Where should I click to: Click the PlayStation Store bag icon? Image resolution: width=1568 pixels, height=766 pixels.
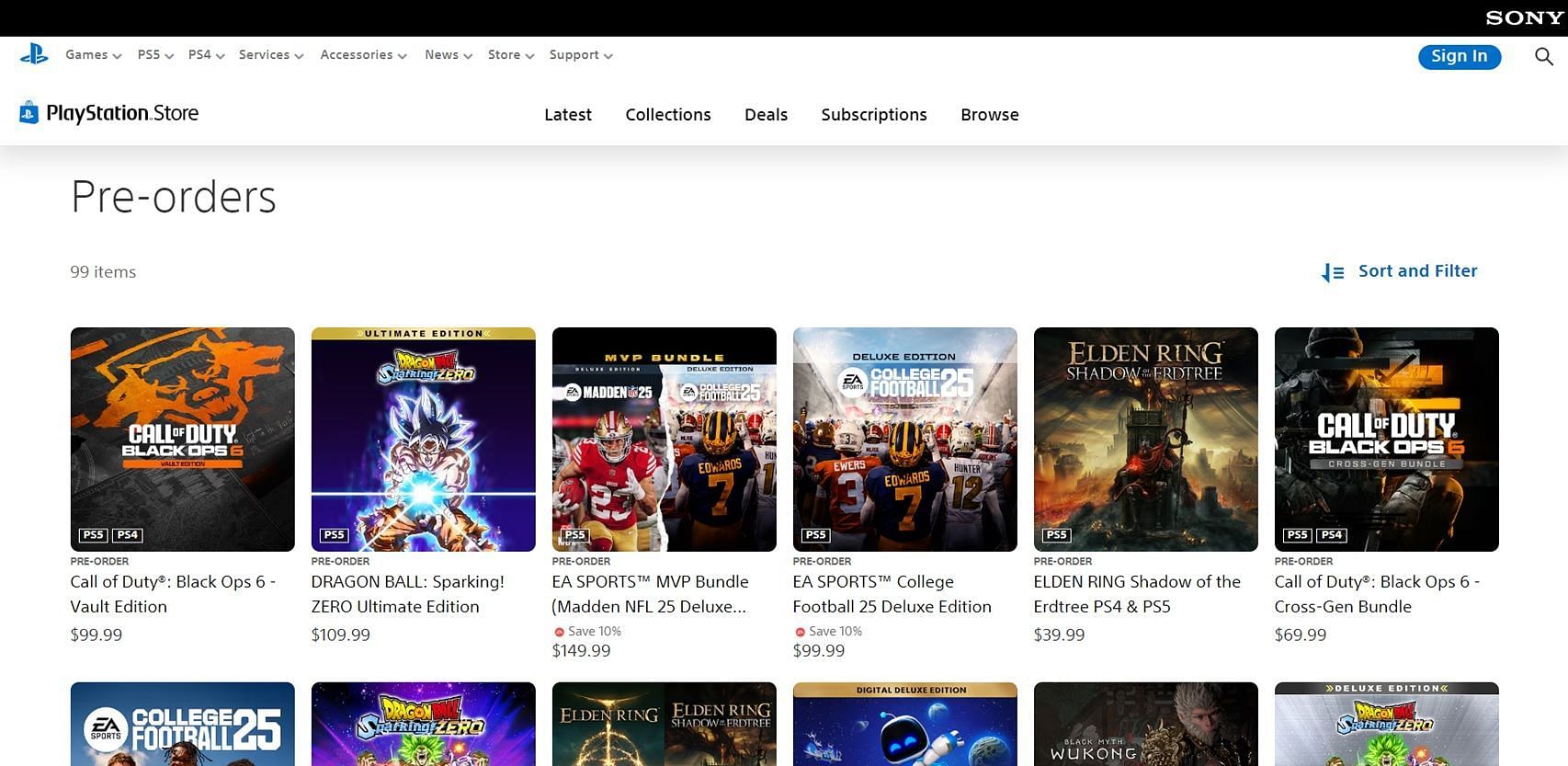(x=29, y=113)
